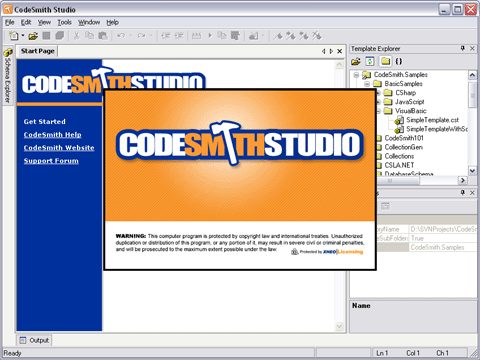The image size is (480, 360).
Task: Collapse the CodeSmith.Samples tree node
Action: (356, 75)
